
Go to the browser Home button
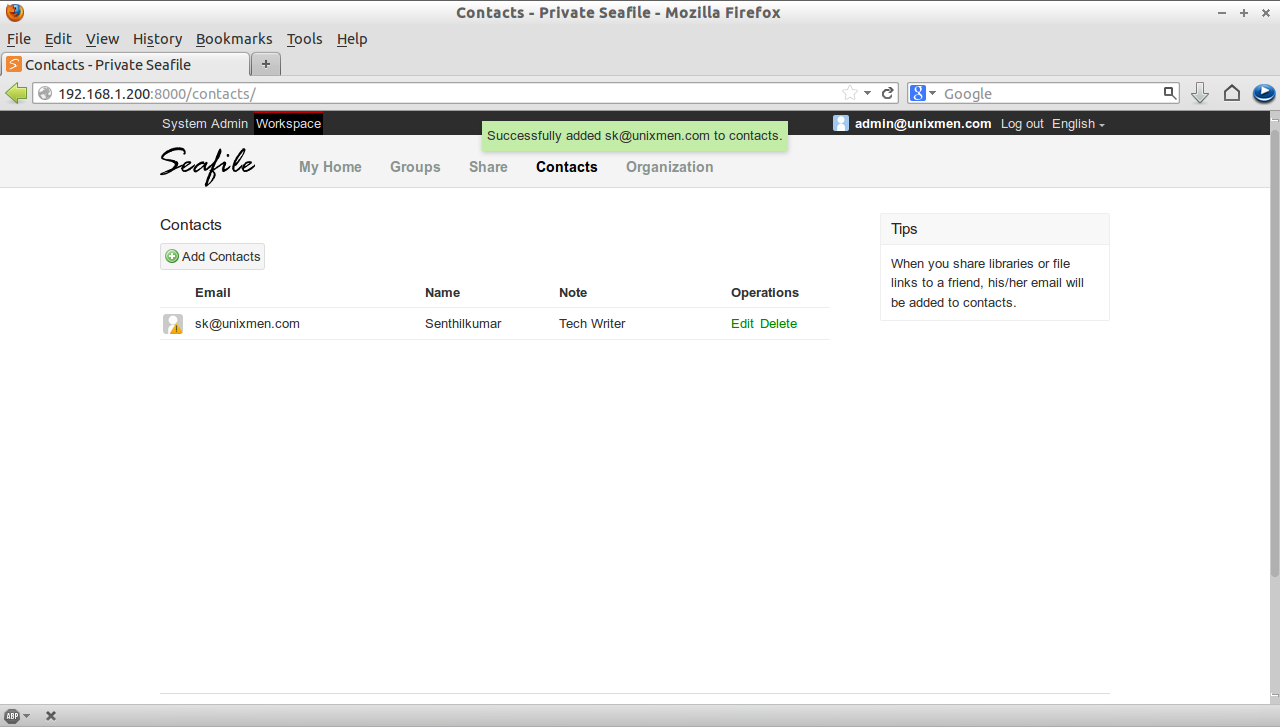point(1232,93)
